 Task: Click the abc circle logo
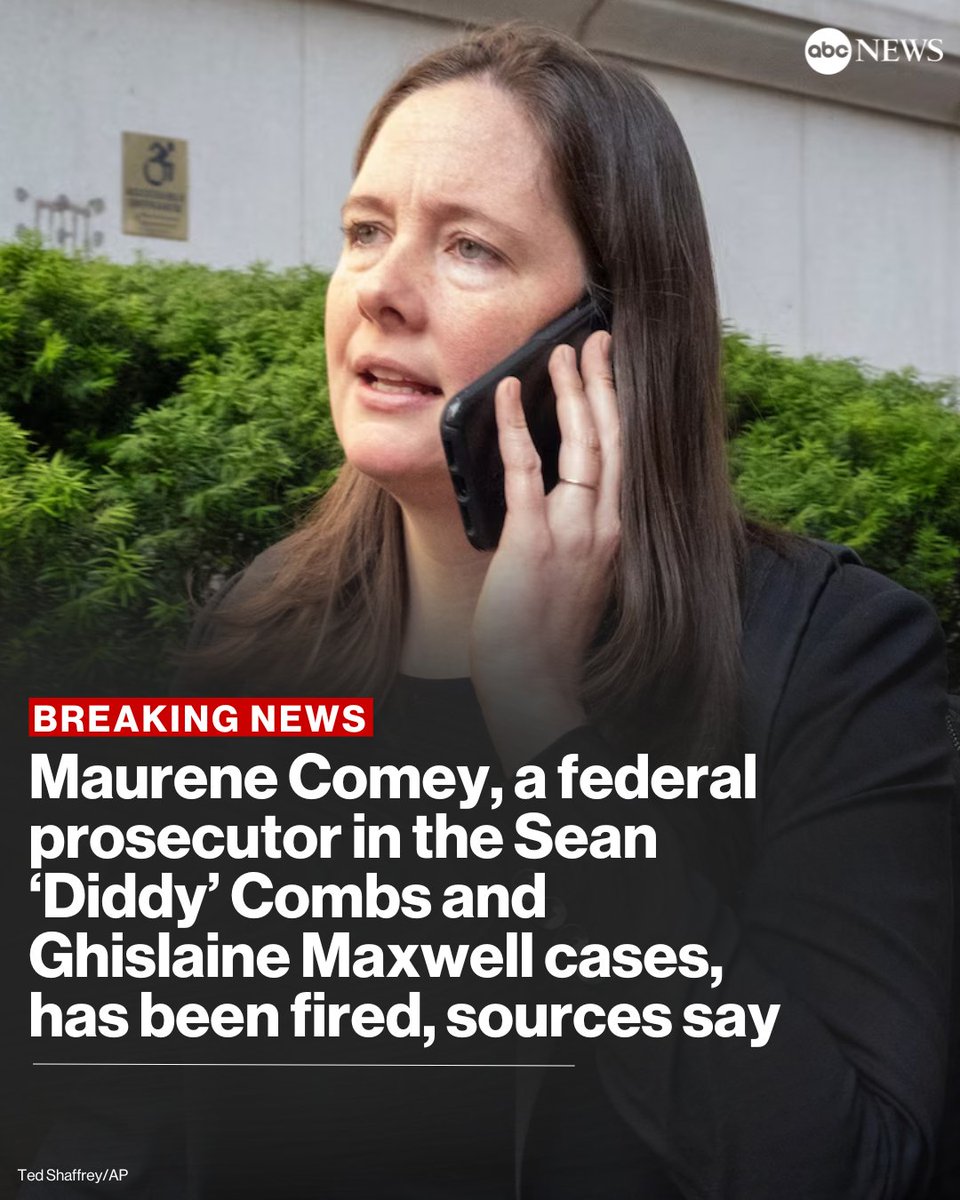(x=827, y=50)
